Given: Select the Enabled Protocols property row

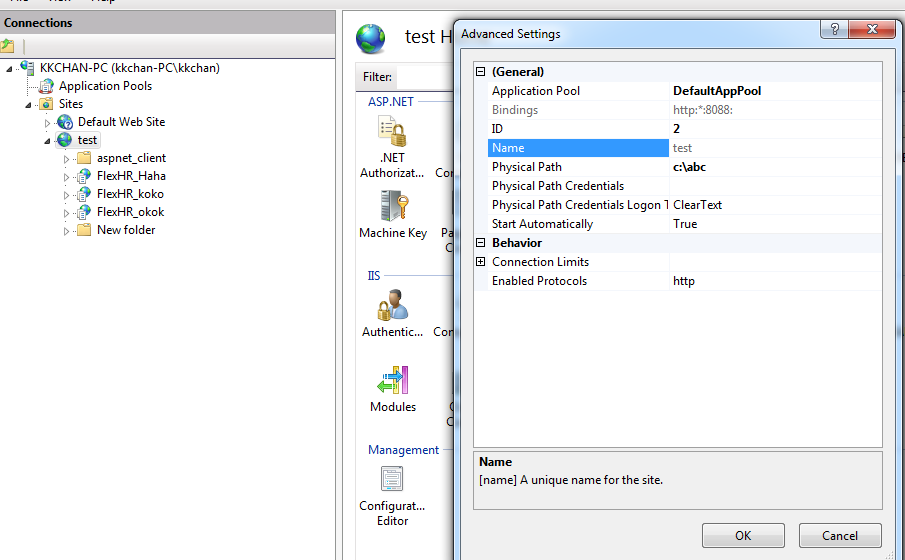Looking at the screenshot, I should (x=685, y=281).
